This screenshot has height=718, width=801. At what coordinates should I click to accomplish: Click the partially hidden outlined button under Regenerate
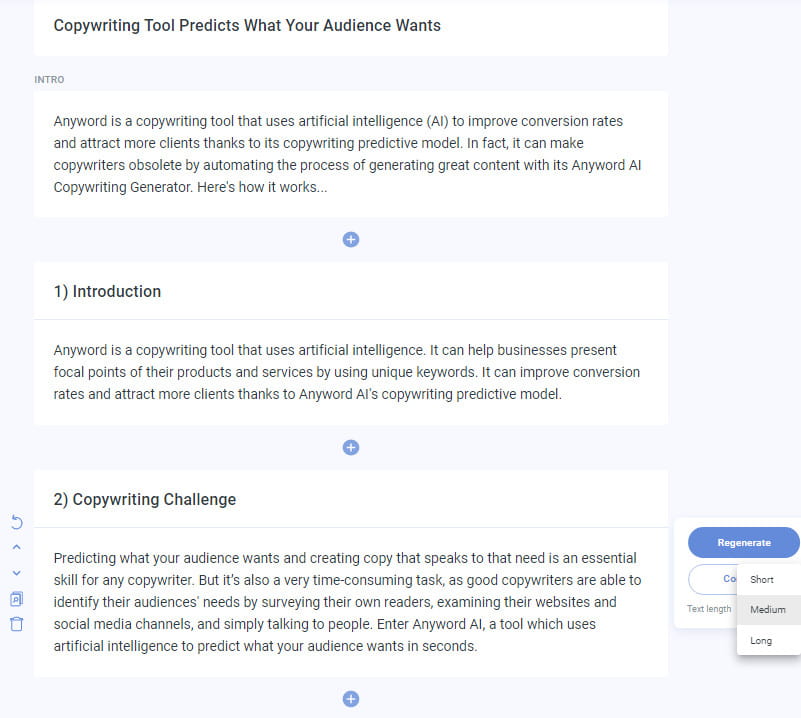[712, 579]
